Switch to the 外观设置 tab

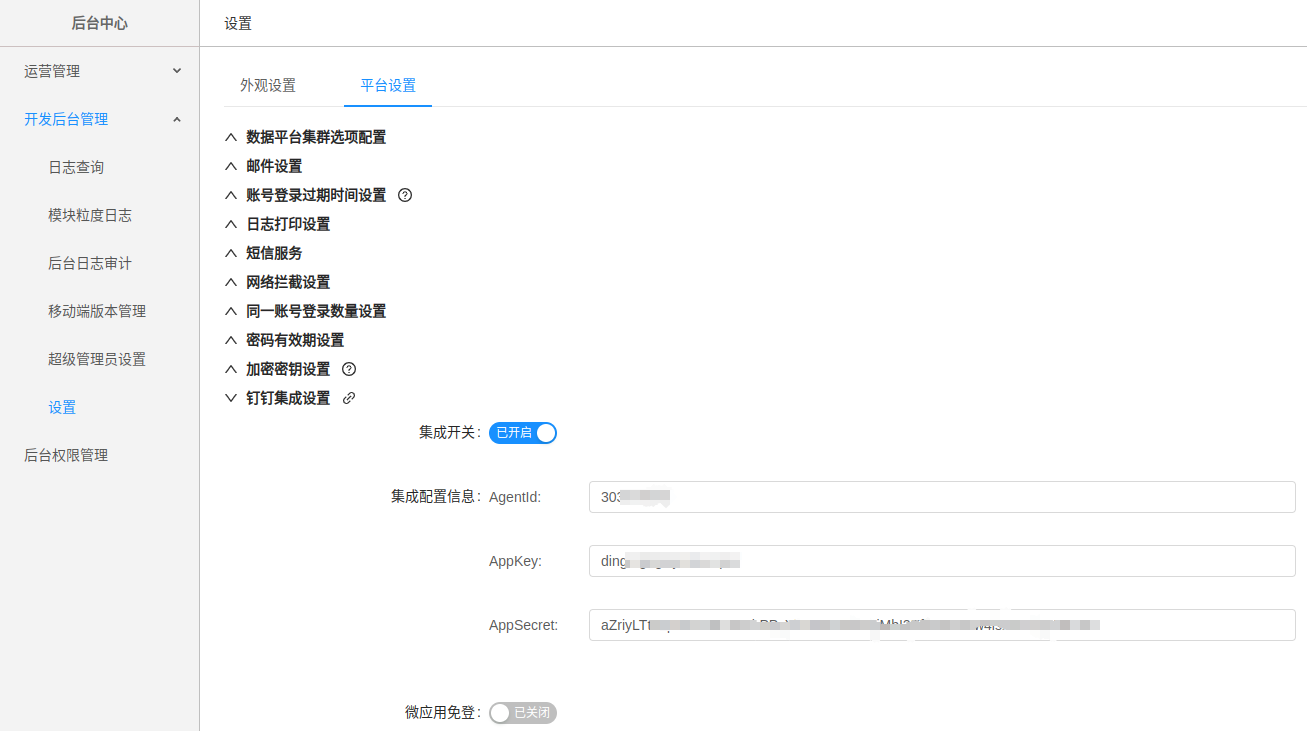pos(268,85)
